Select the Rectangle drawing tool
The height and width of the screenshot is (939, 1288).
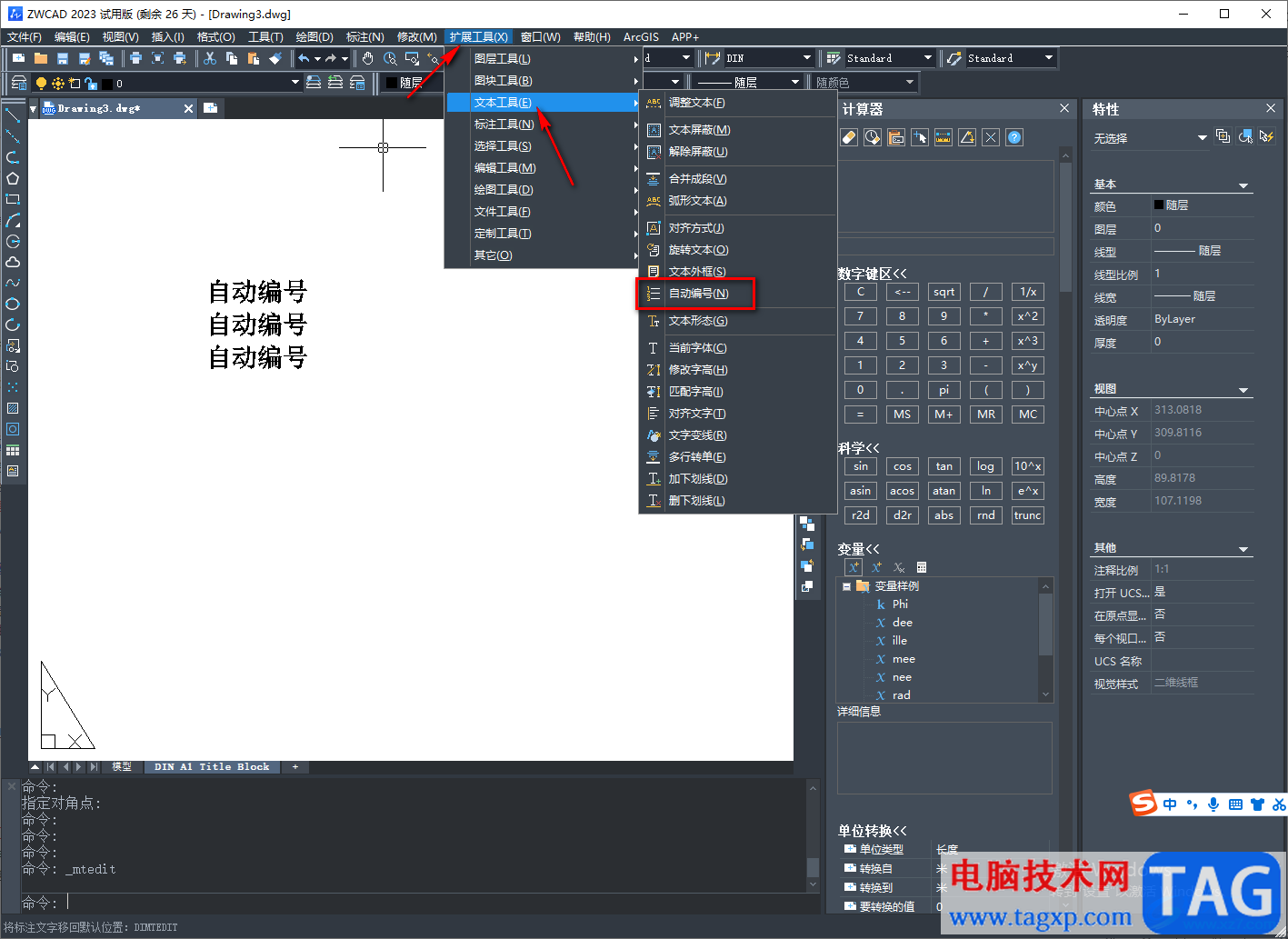click(13, 199)
